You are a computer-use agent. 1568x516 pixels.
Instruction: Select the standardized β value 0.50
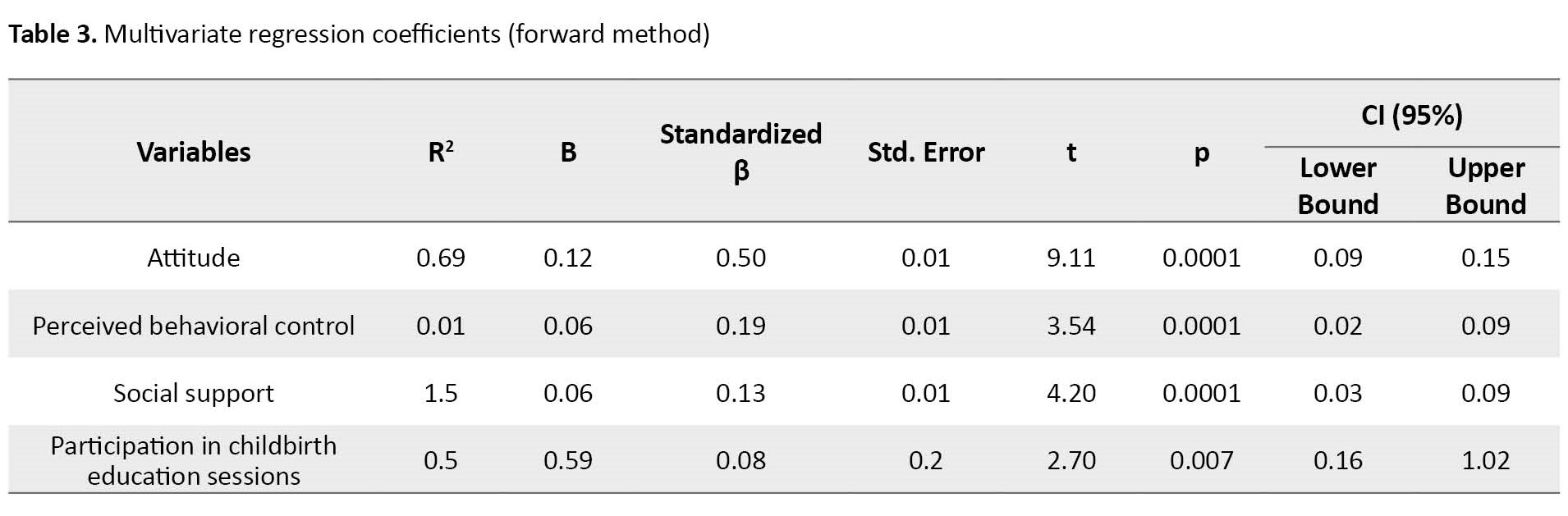[x=740, y=258]
